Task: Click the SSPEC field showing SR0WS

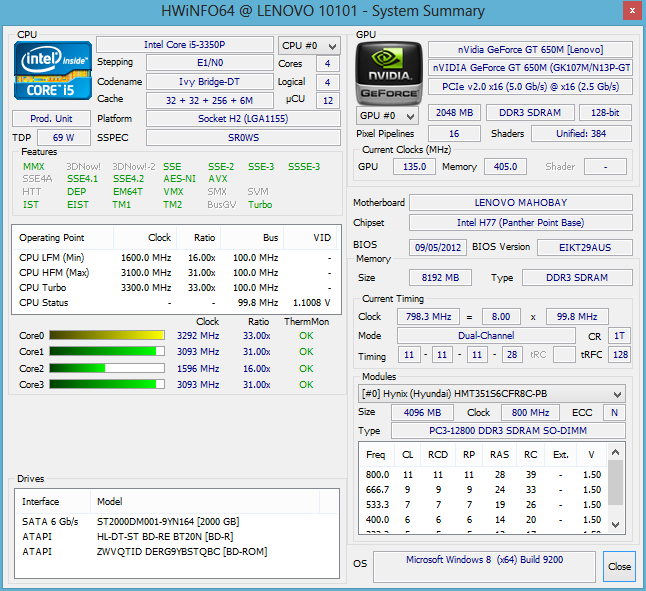Action: click(x=241, y=137)
